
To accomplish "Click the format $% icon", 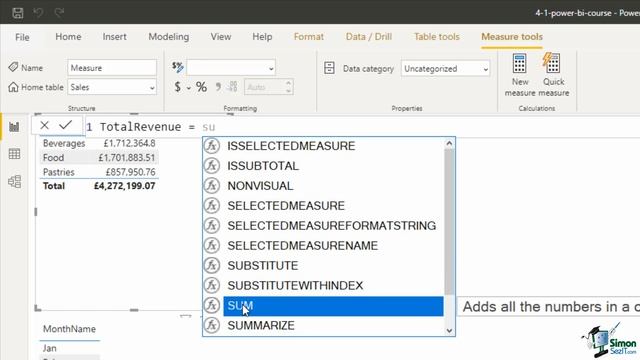I will pos(178,67).
